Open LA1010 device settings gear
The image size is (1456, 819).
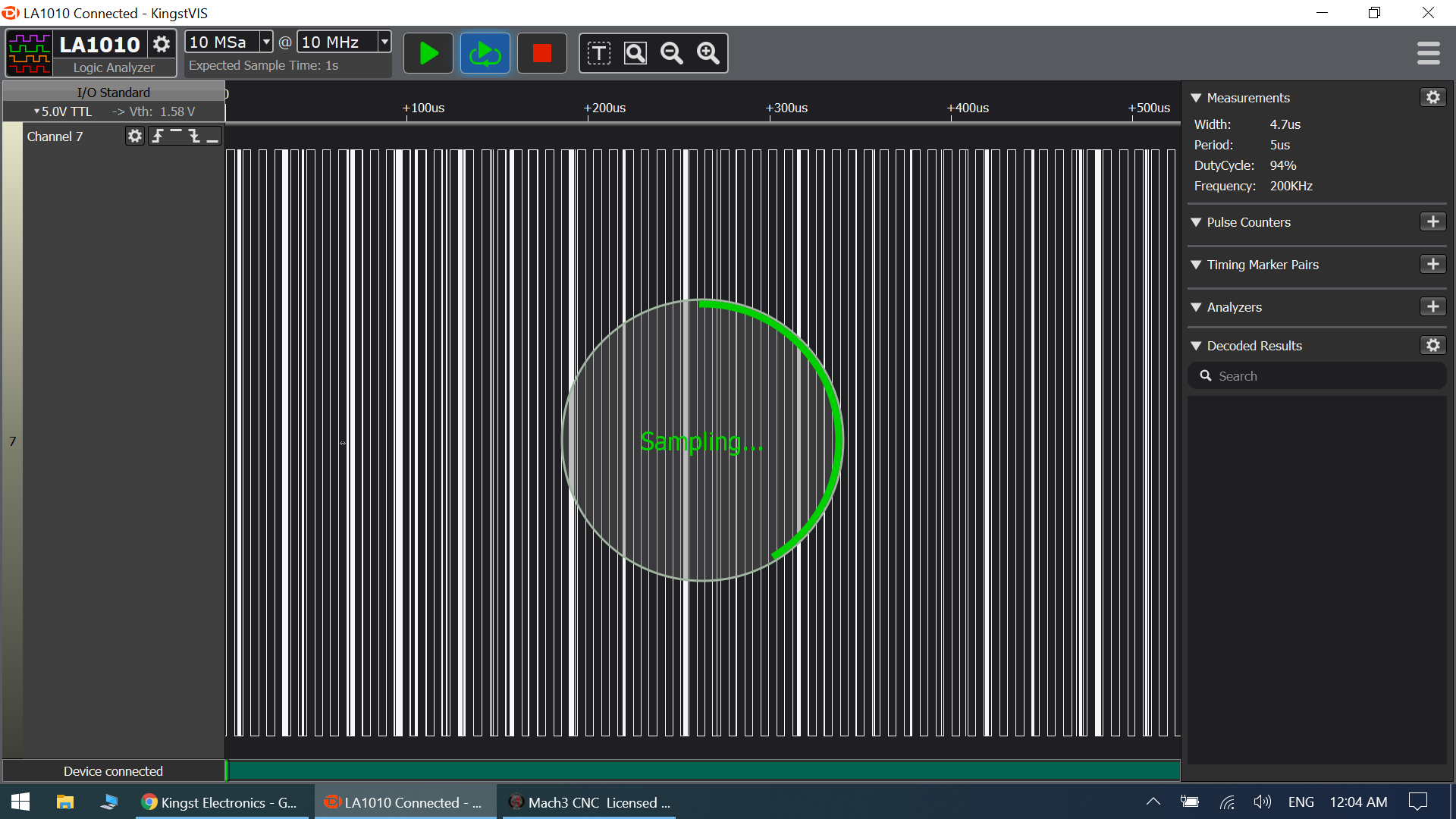click(x=162, y=44)
